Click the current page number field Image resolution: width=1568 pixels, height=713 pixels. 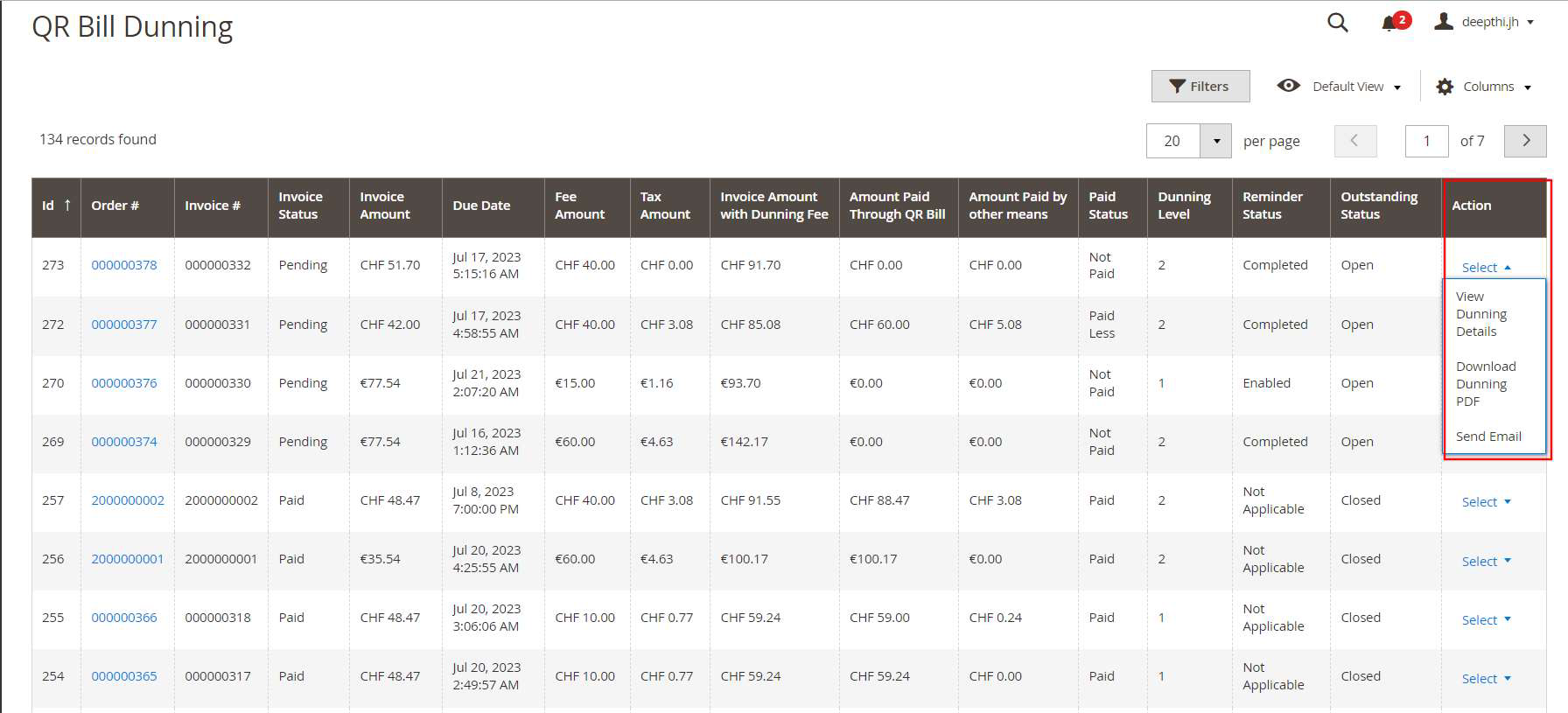pos(1426,141)
